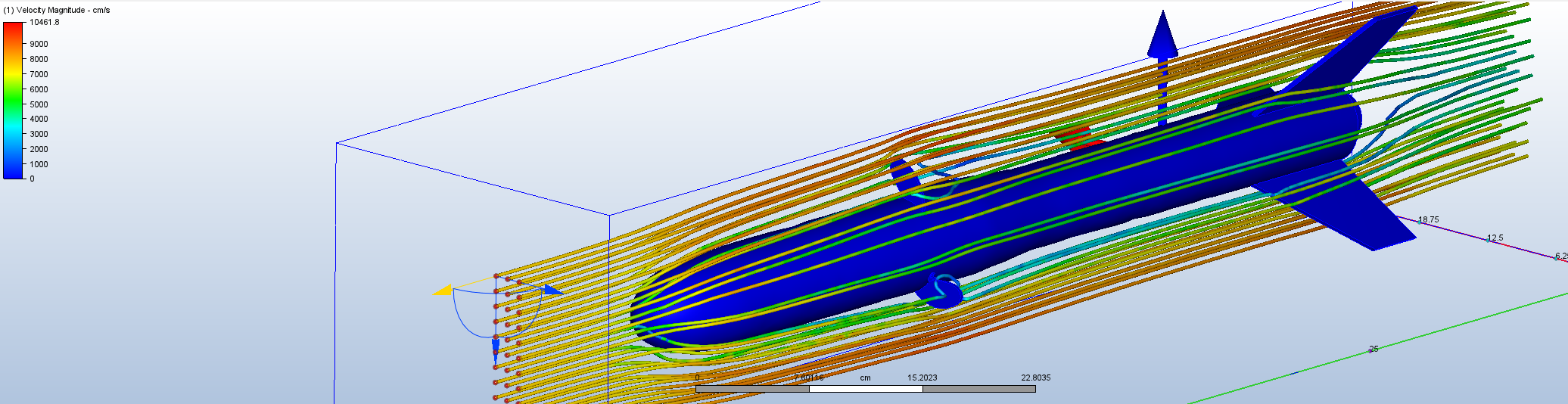Click the white segment of the scale bar

tap(865, 389)
